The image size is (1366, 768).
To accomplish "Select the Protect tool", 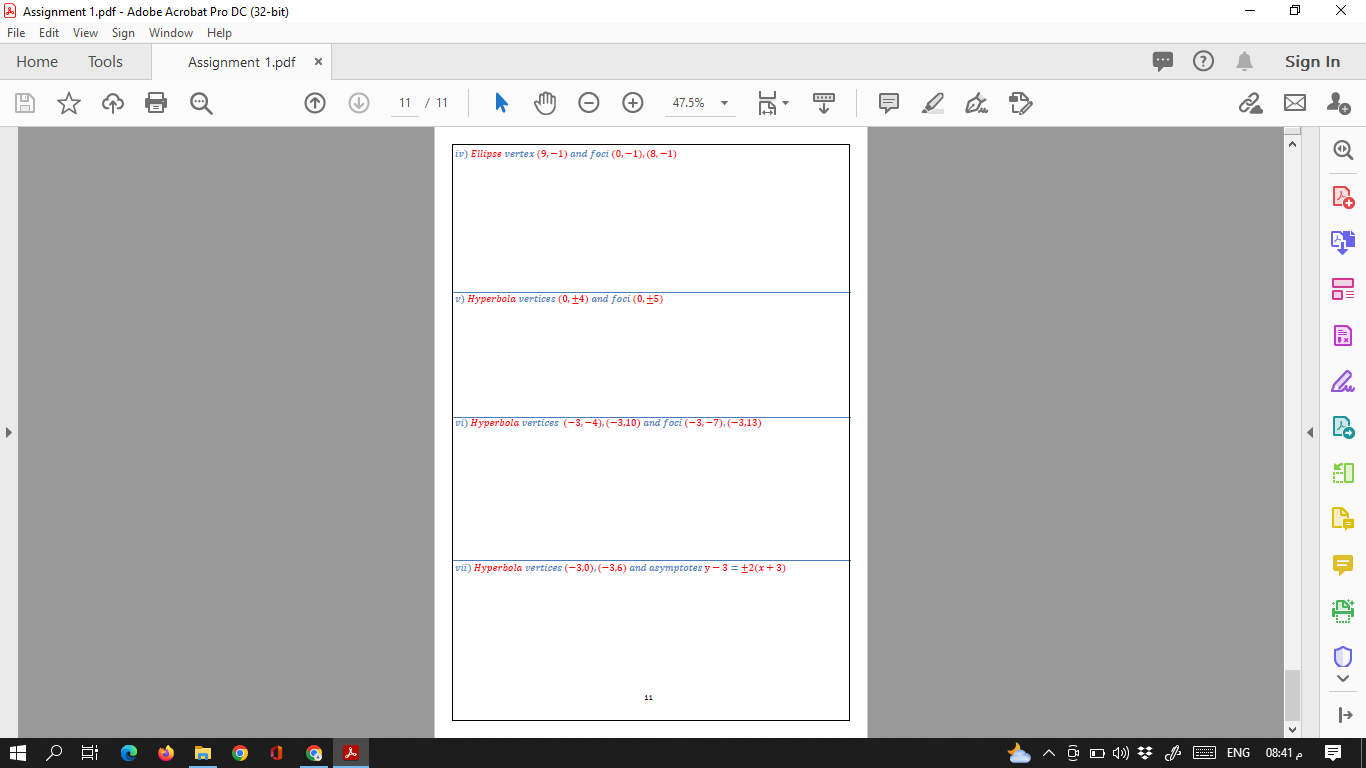I will tap(1343, 656).
